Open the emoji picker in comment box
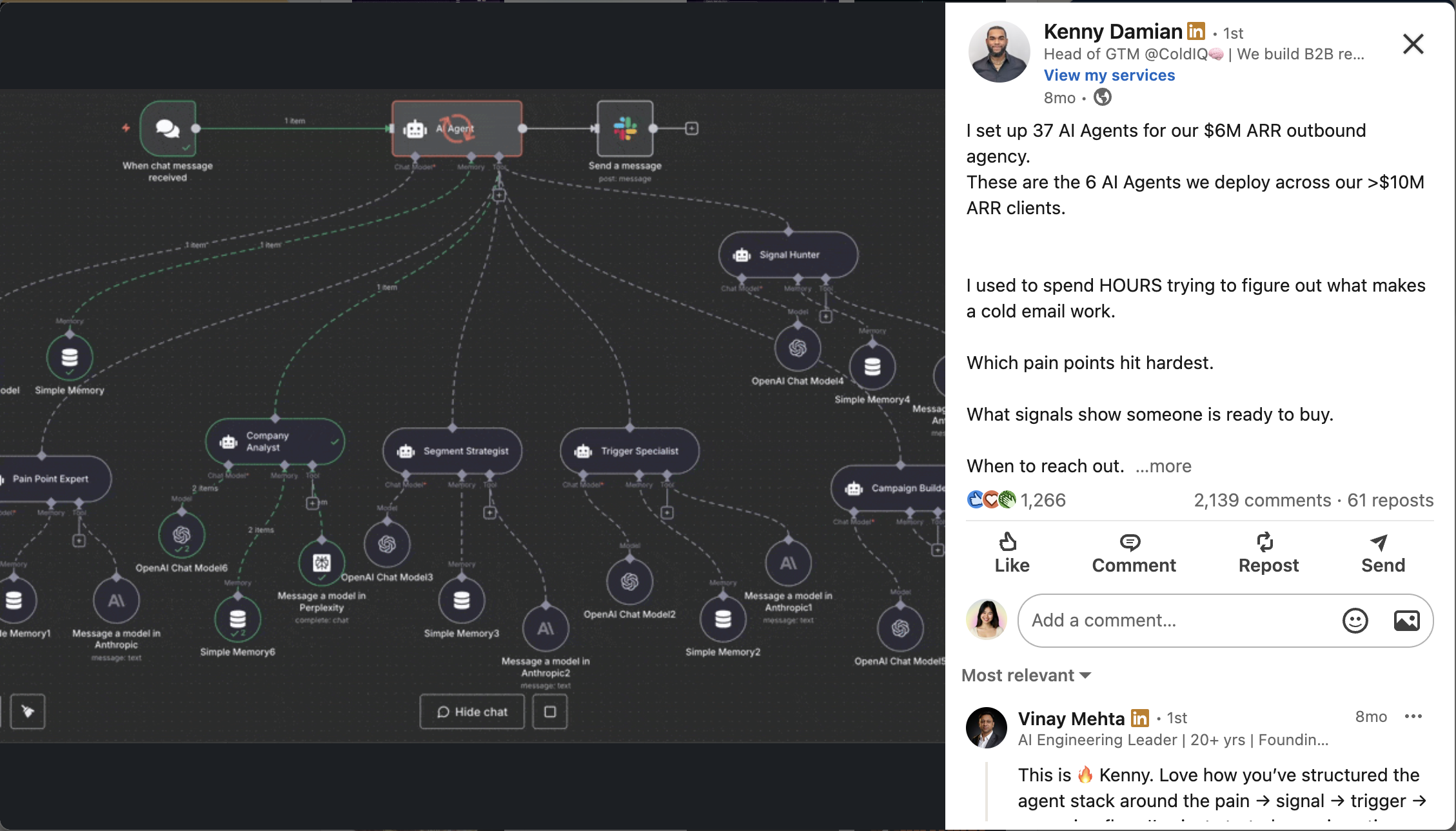The width and height of the screenshot is (1456, 831). 1355,621
